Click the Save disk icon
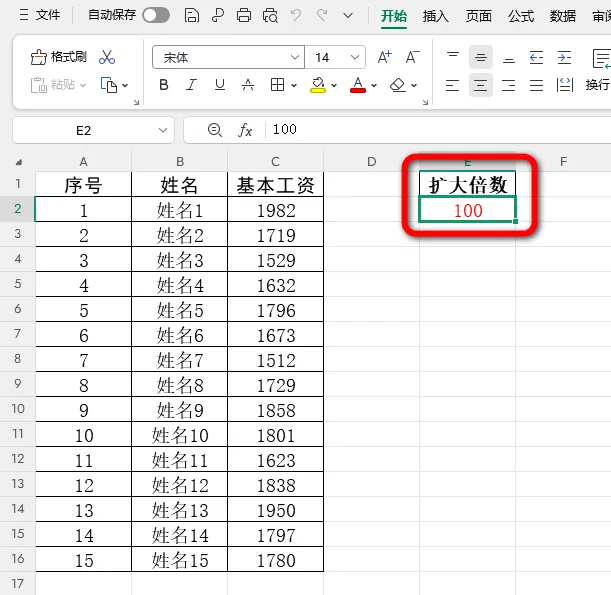The width and height of the screenshot is (611, 595). 192,16
